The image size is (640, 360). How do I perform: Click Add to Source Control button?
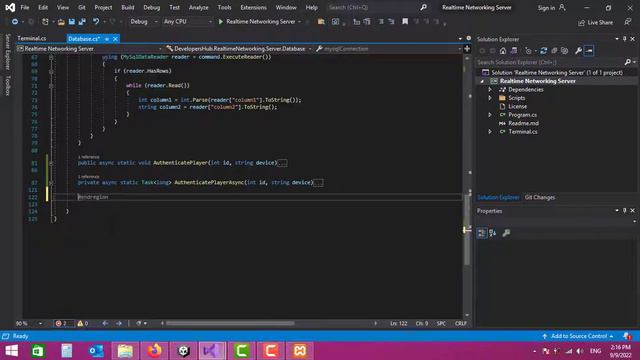(x=578, y=336)
